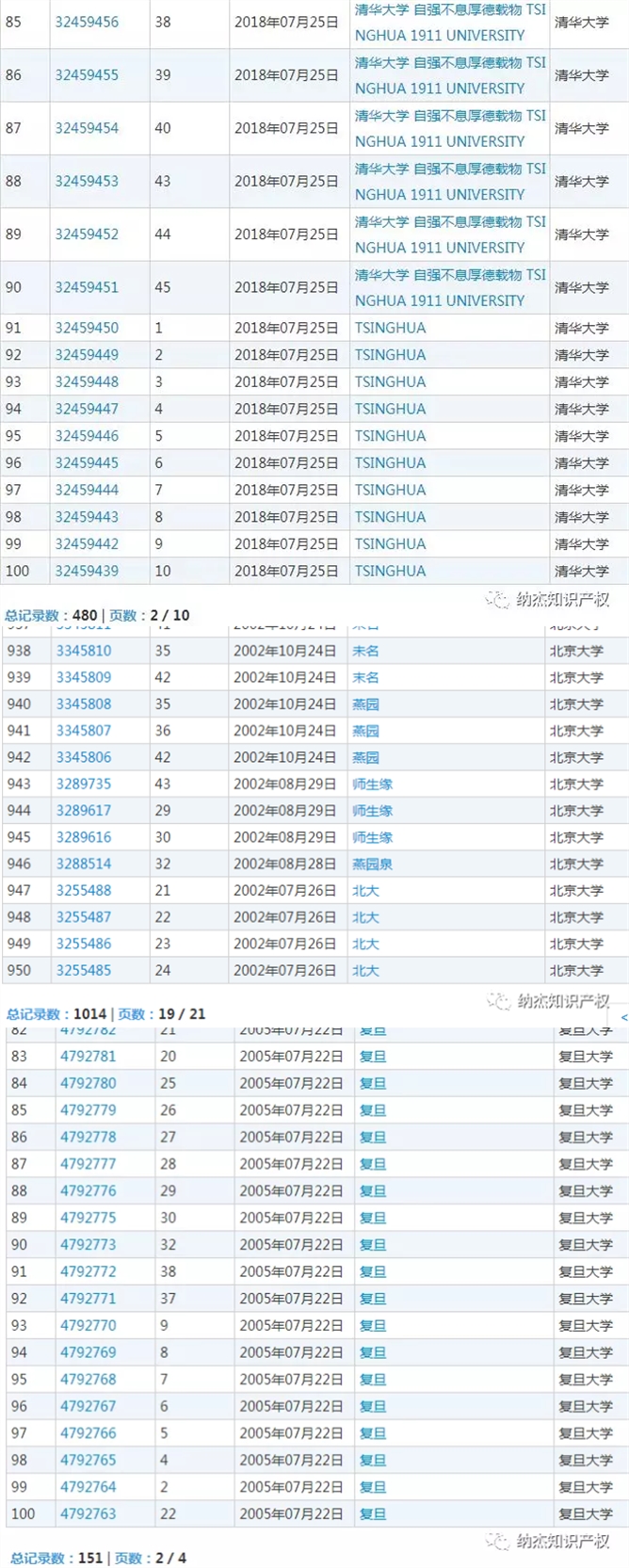The width and height of the screenshot is (629, 1568).
Task: Open trademark registration number 4792780
Action: point(89,1084)
